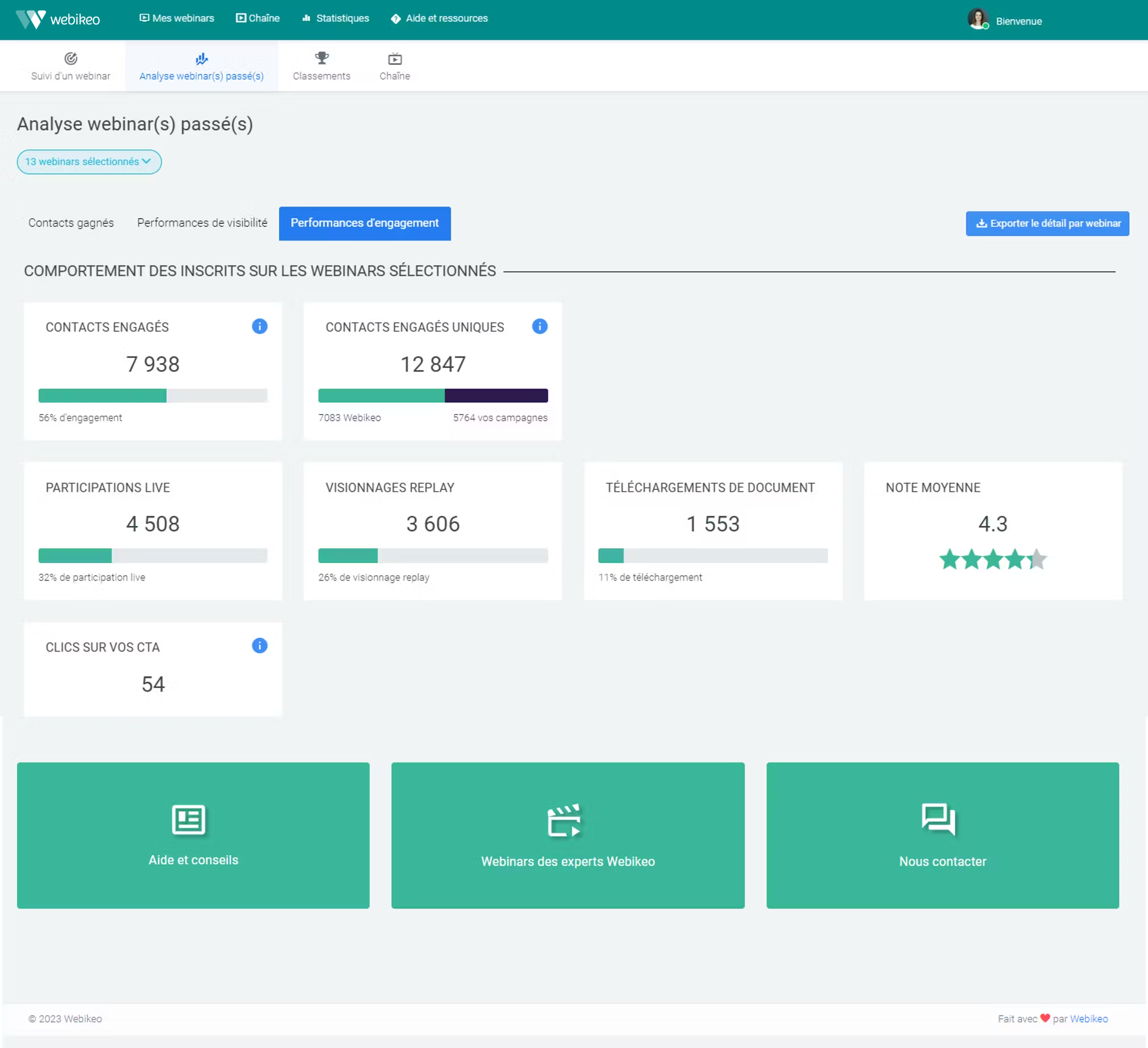Open the user avatar picture menu
Screen dimensions: 1148x1048
979,19
